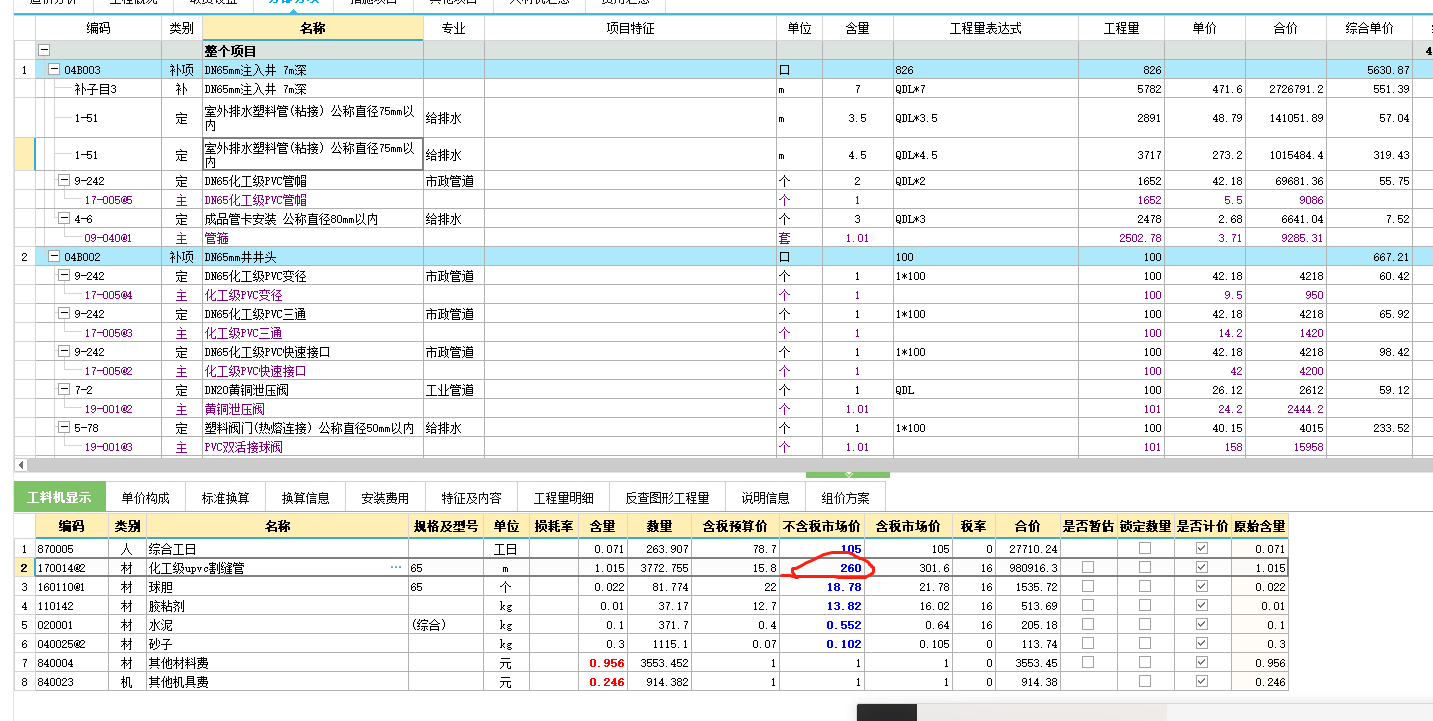The image size is (1433, 721).
Task: Toggle 锁定数量 for 综合工日 row
Action: point(1145,548)
